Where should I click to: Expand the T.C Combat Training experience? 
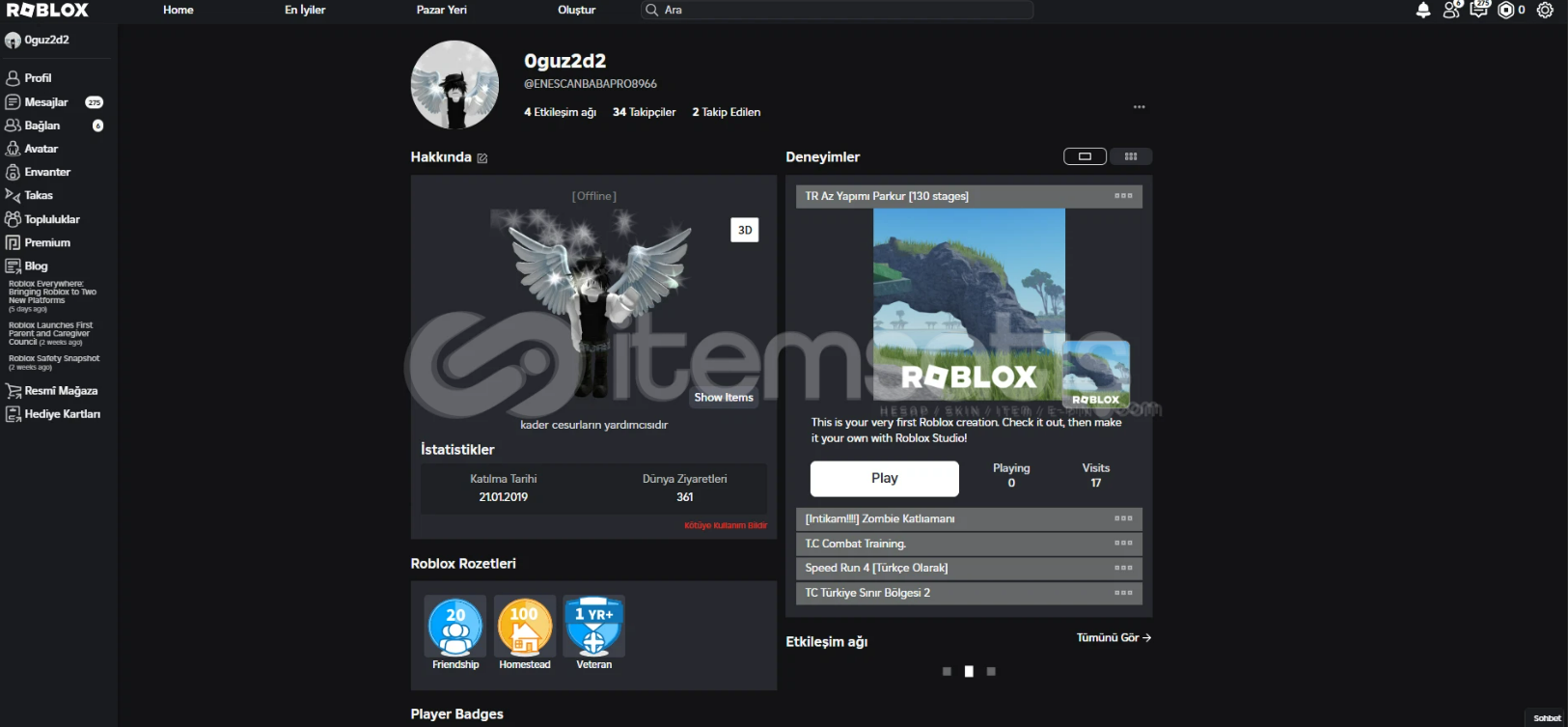coord(969,544)
